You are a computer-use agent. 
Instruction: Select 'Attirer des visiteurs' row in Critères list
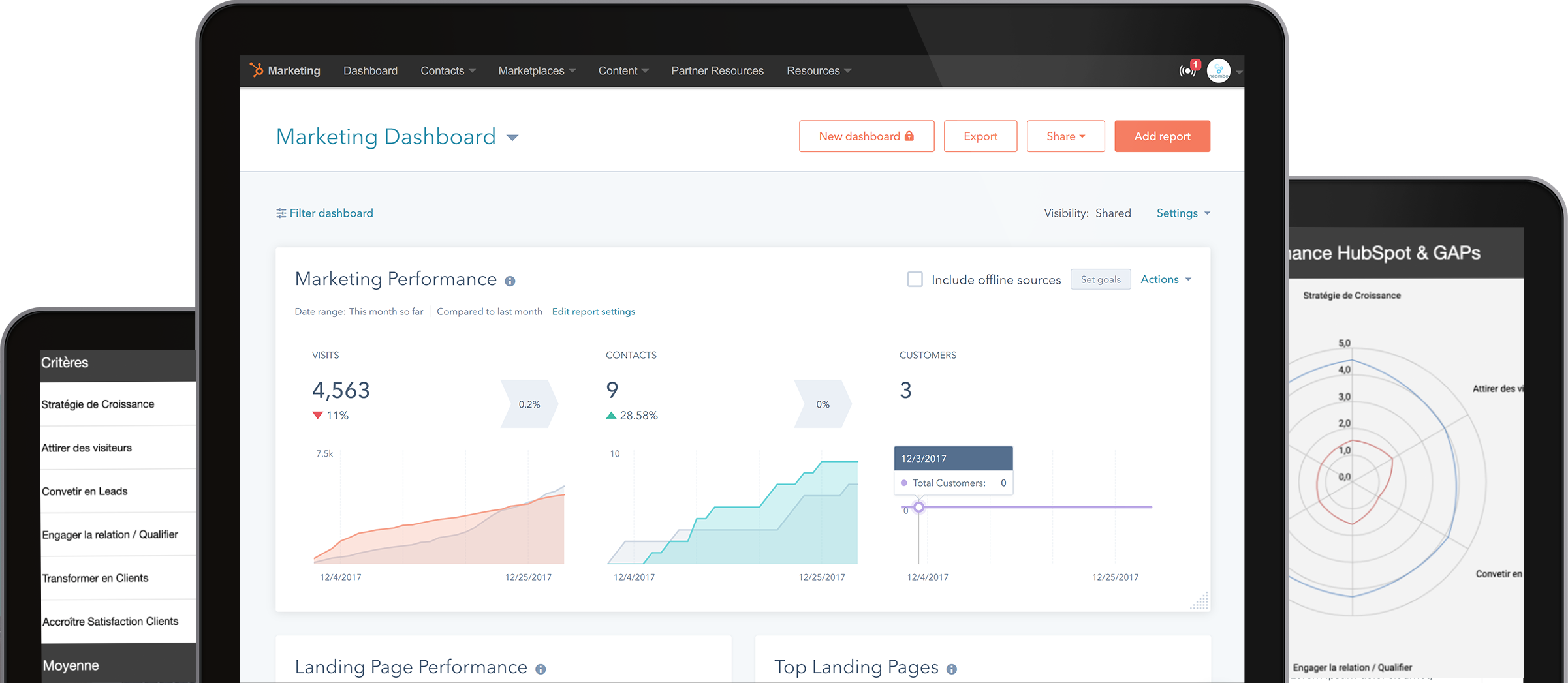(118, 448)
